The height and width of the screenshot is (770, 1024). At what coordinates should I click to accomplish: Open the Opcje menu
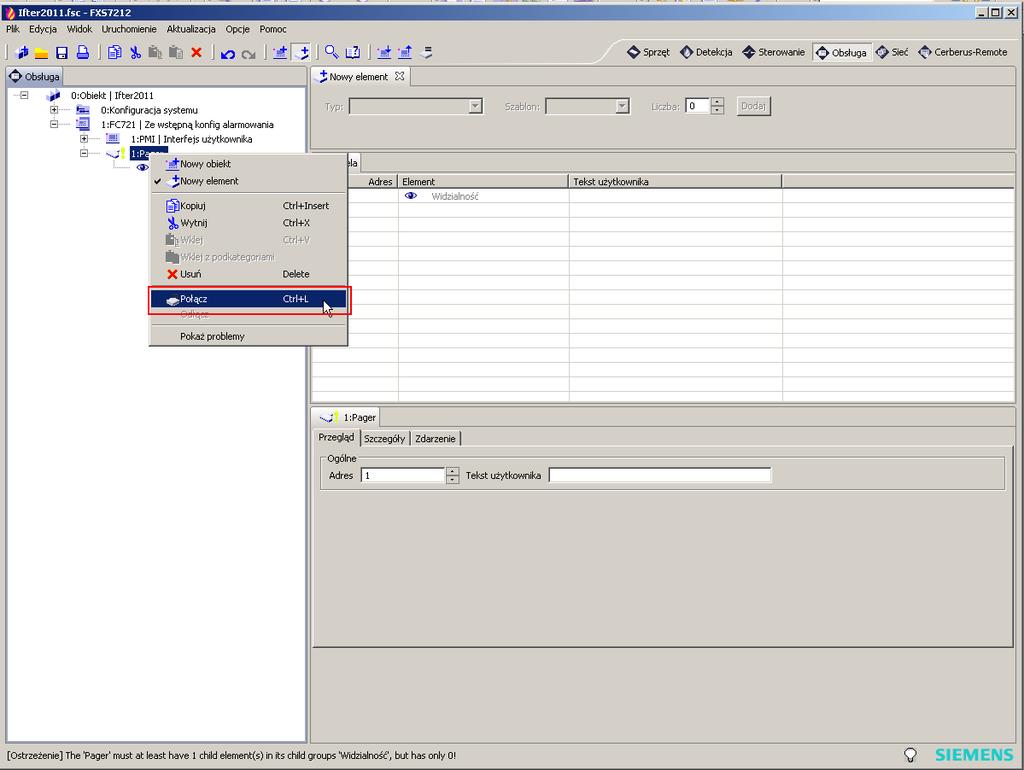[238, 29]
